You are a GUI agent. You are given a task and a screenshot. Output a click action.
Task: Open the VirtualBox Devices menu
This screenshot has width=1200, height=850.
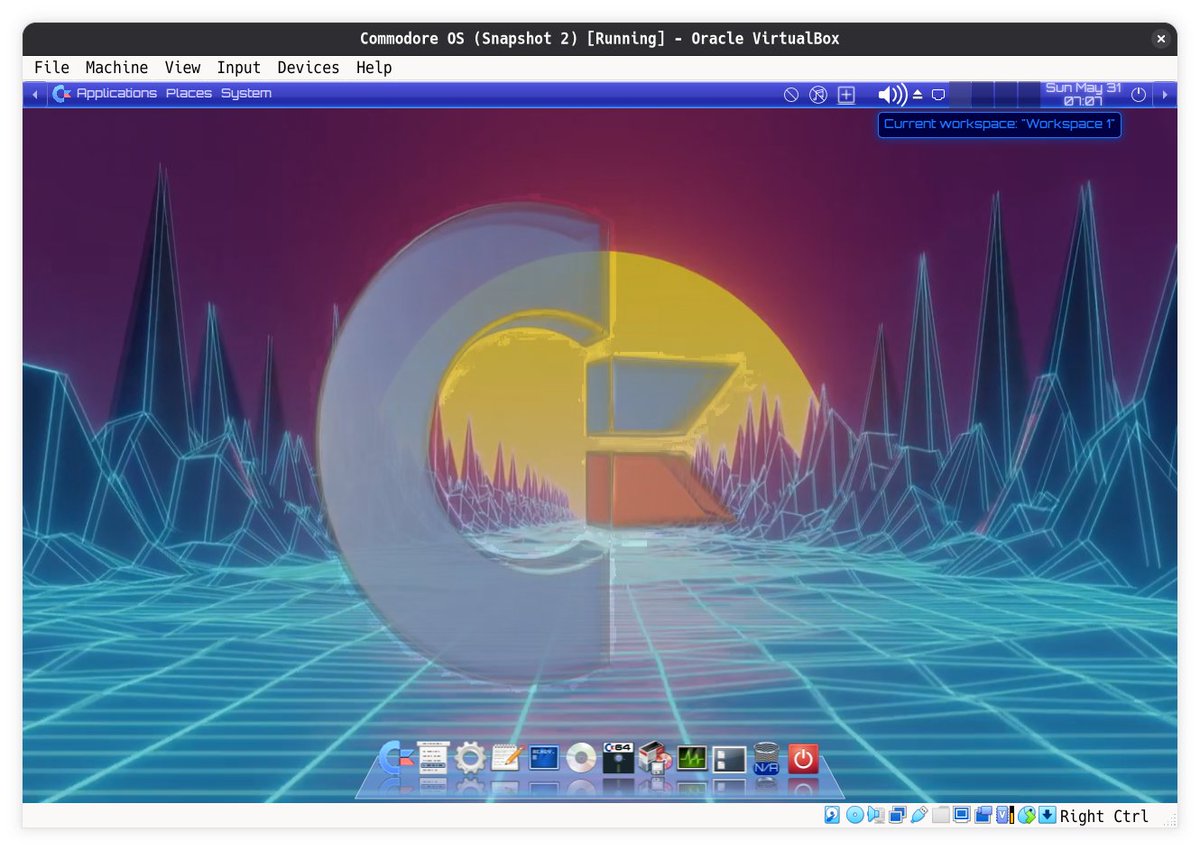308,68
